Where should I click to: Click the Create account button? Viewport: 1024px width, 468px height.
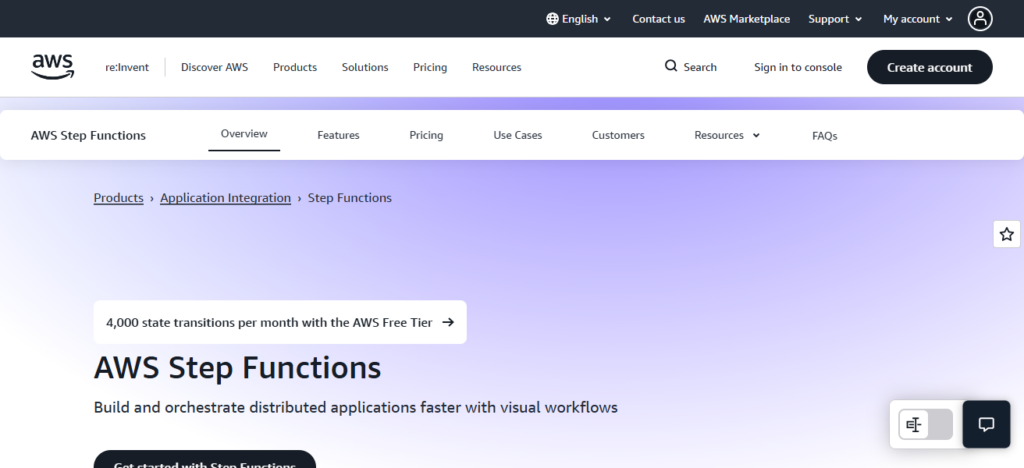[x=929, y=67]
